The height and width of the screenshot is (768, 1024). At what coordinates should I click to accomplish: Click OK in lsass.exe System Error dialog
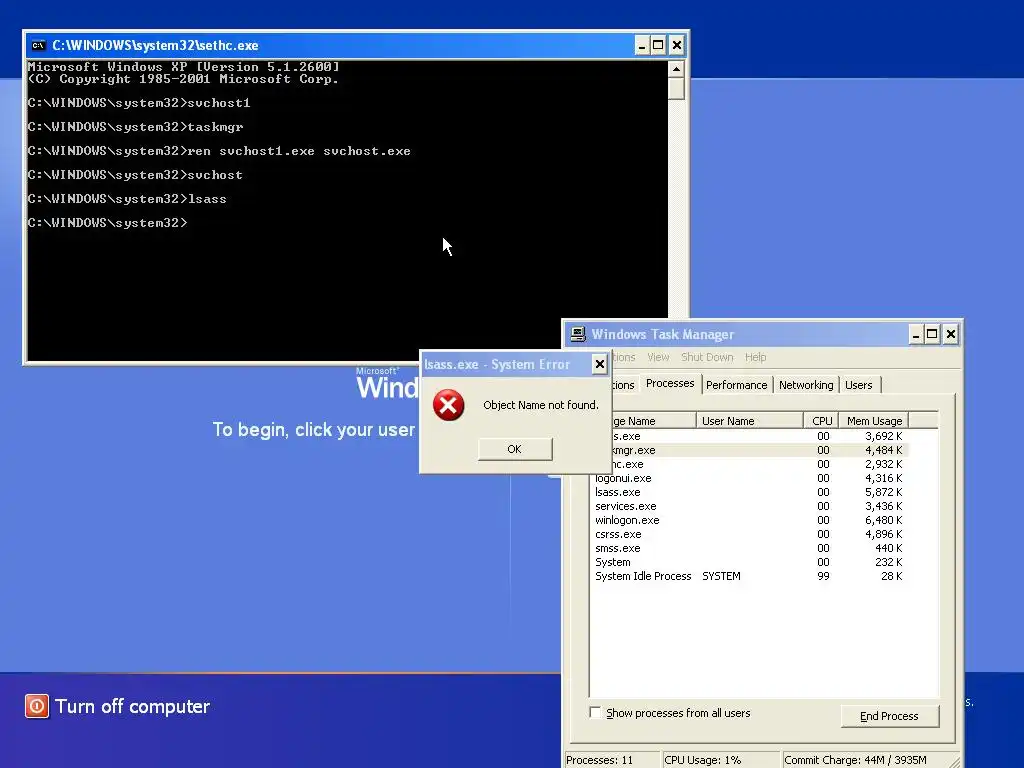(x=515, y=449)
